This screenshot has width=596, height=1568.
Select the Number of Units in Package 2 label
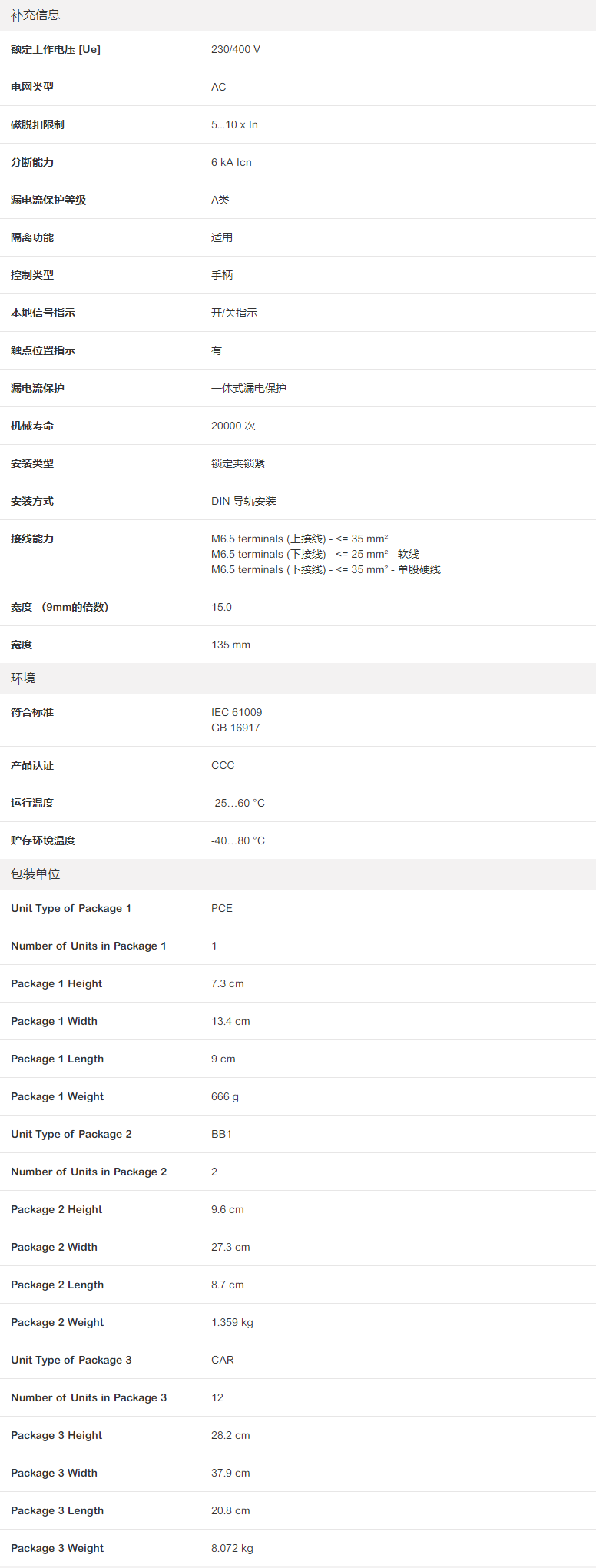88,1172
